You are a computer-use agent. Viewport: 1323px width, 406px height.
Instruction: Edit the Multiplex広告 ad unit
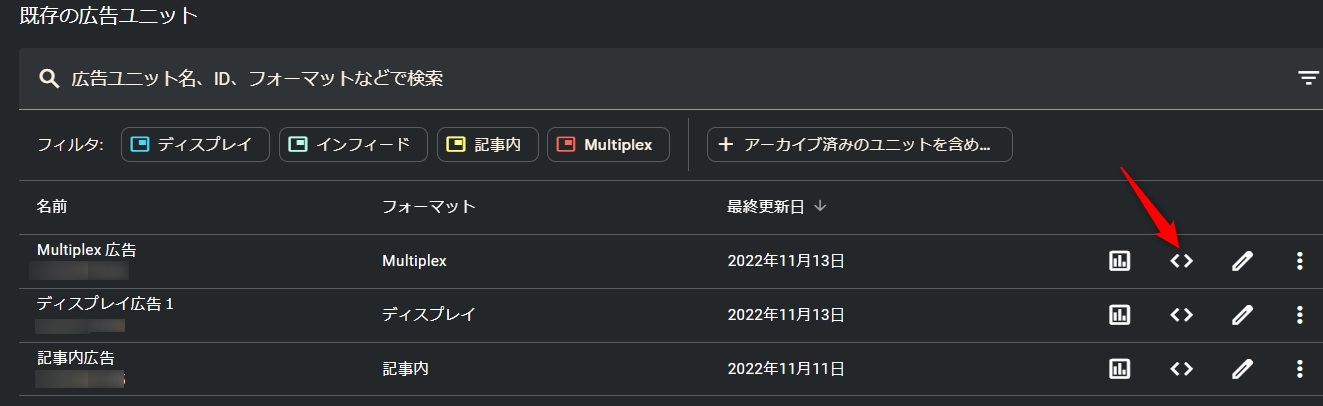click(x=1242, y=261)
